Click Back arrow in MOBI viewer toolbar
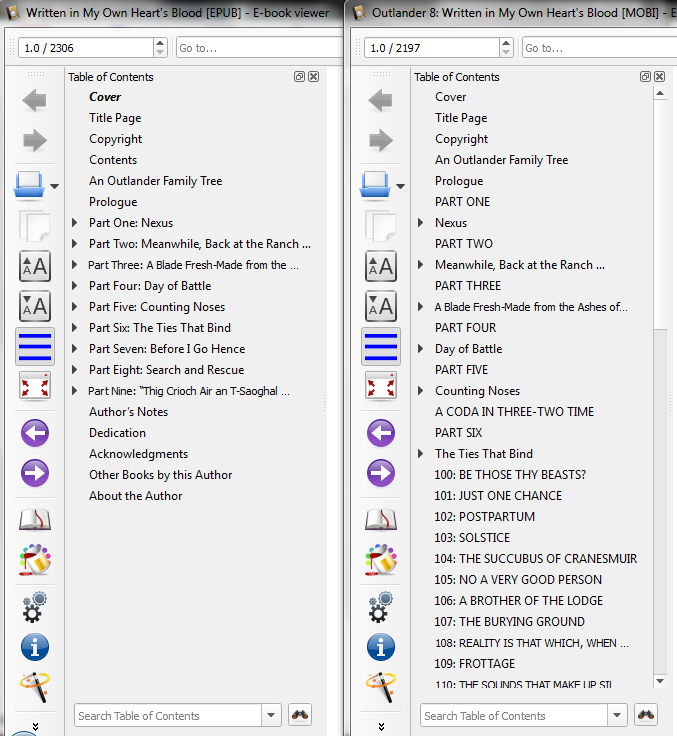The image size is (677, 736). pos(381,100)
